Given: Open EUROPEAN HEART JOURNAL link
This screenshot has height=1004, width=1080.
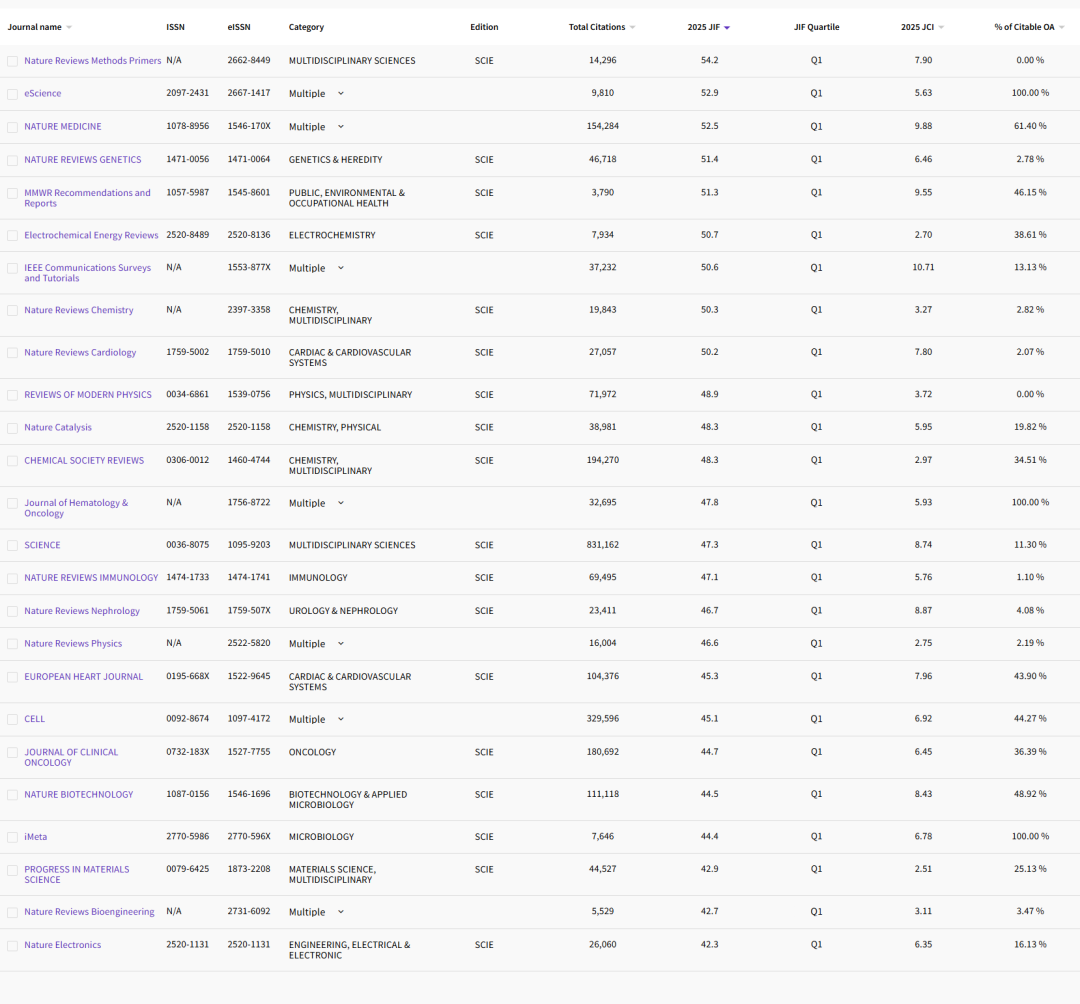Looking at the screenshot, I should click(x=83, y=677).
